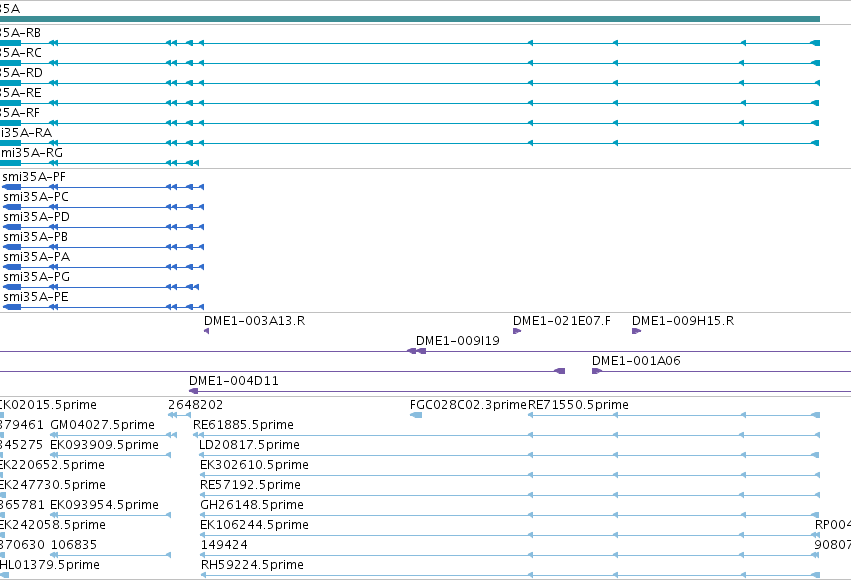This screenshot has height=580, width=851.
Task: Click the light blue block under FGC028C02.3prime
Action: 416,415
